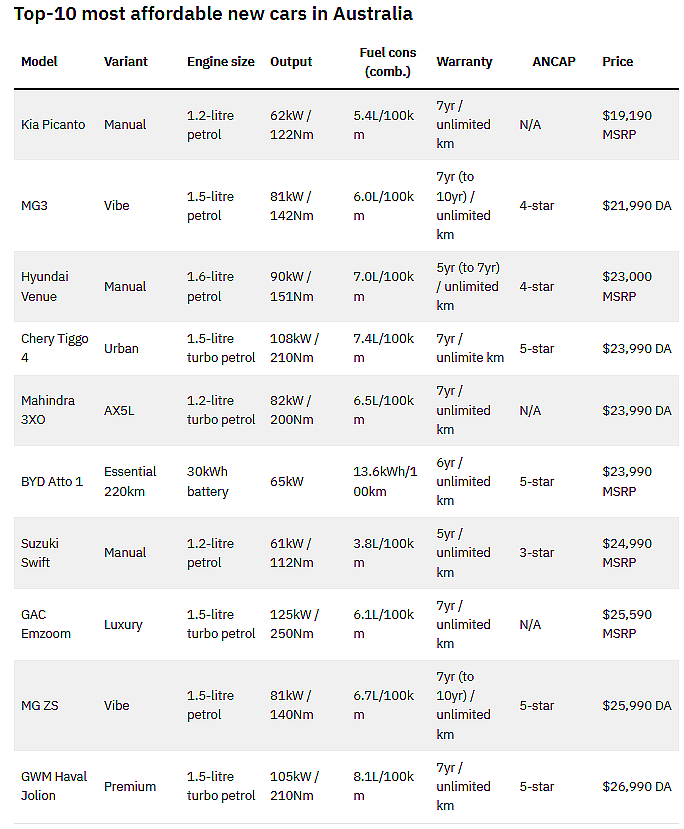
Task: Select the Suzuki Swift model cell
Action: click(40, 552)
